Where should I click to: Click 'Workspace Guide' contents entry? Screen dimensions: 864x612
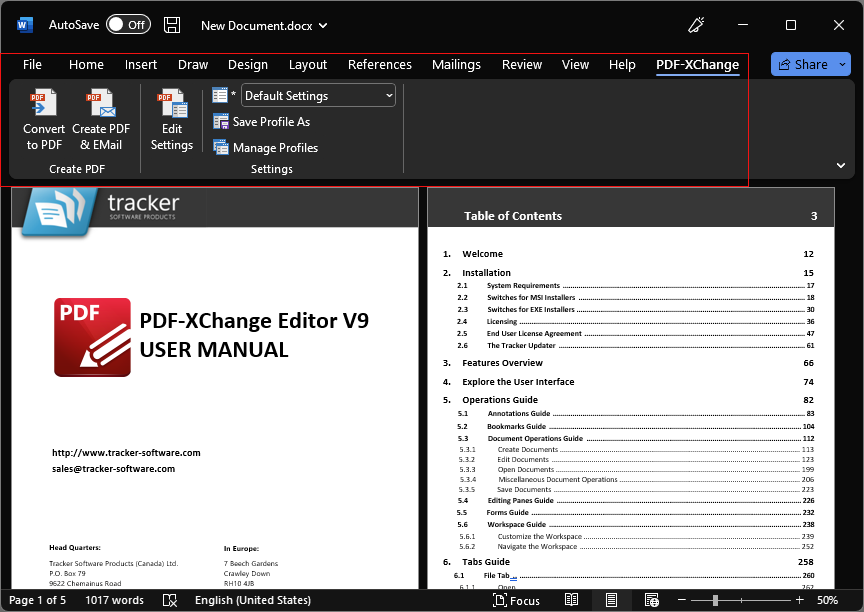pos(516,525)
